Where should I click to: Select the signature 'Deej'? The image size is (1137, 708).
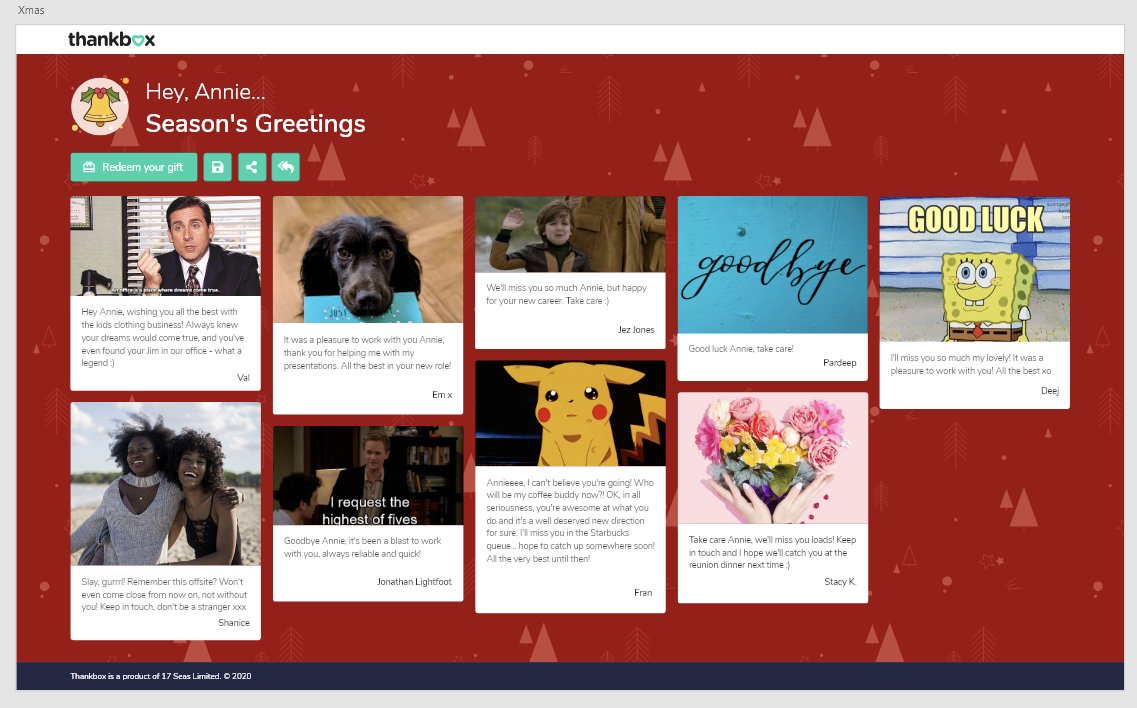[1049, 390]
